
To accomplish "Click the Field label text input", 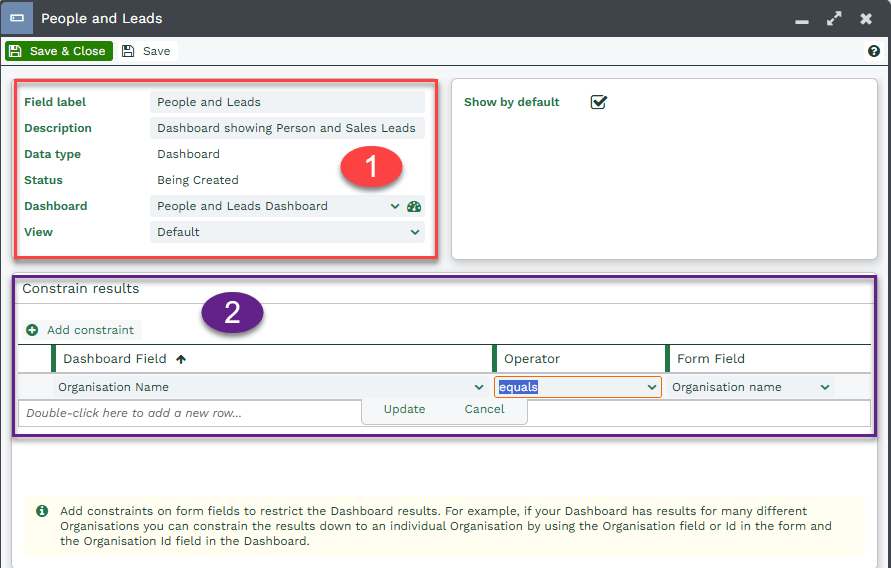I will [287, 102].
